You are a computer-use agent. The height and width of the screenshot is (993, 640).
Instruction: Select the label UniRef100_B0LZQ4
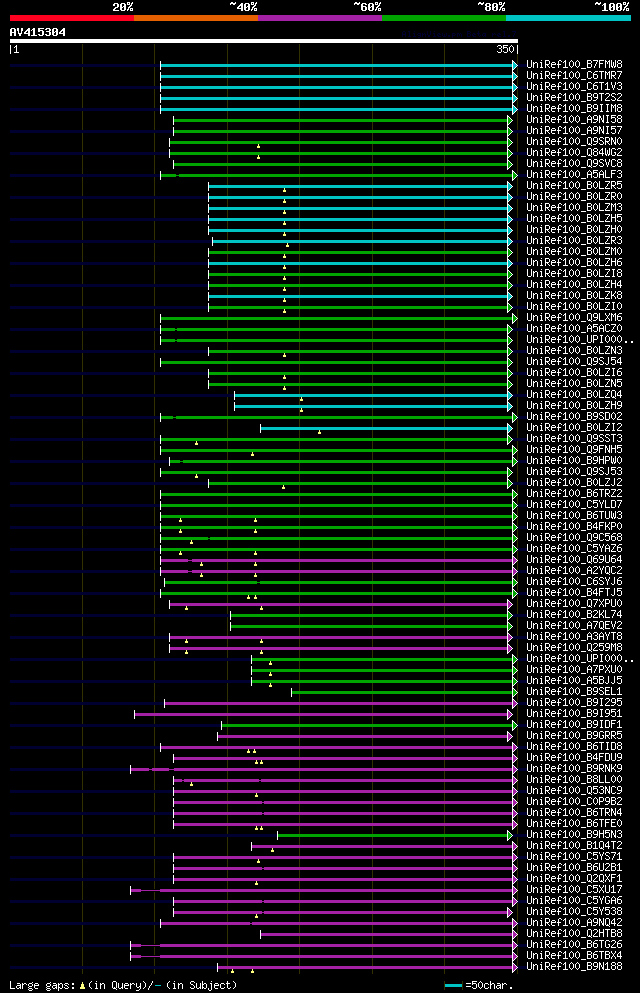point(574,395)
